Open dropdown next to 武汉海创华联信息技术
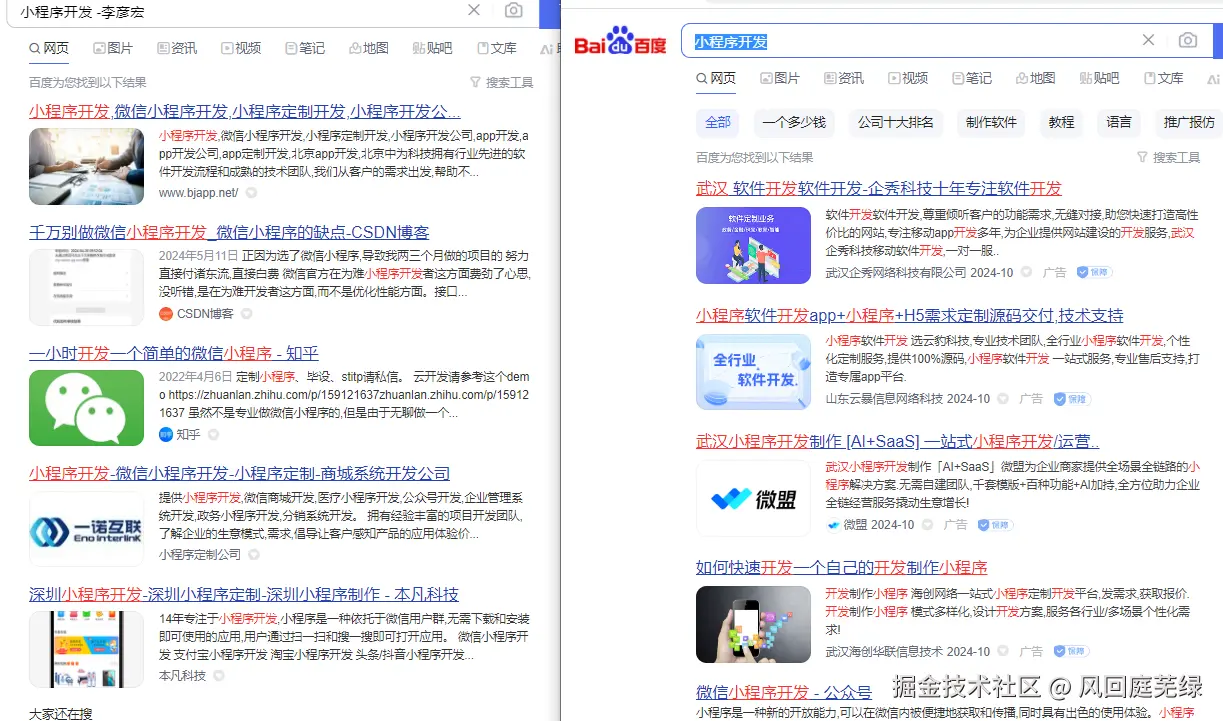Image resolution: width=1223 pixels, height=721 pixels. [x=1003, y=651]
